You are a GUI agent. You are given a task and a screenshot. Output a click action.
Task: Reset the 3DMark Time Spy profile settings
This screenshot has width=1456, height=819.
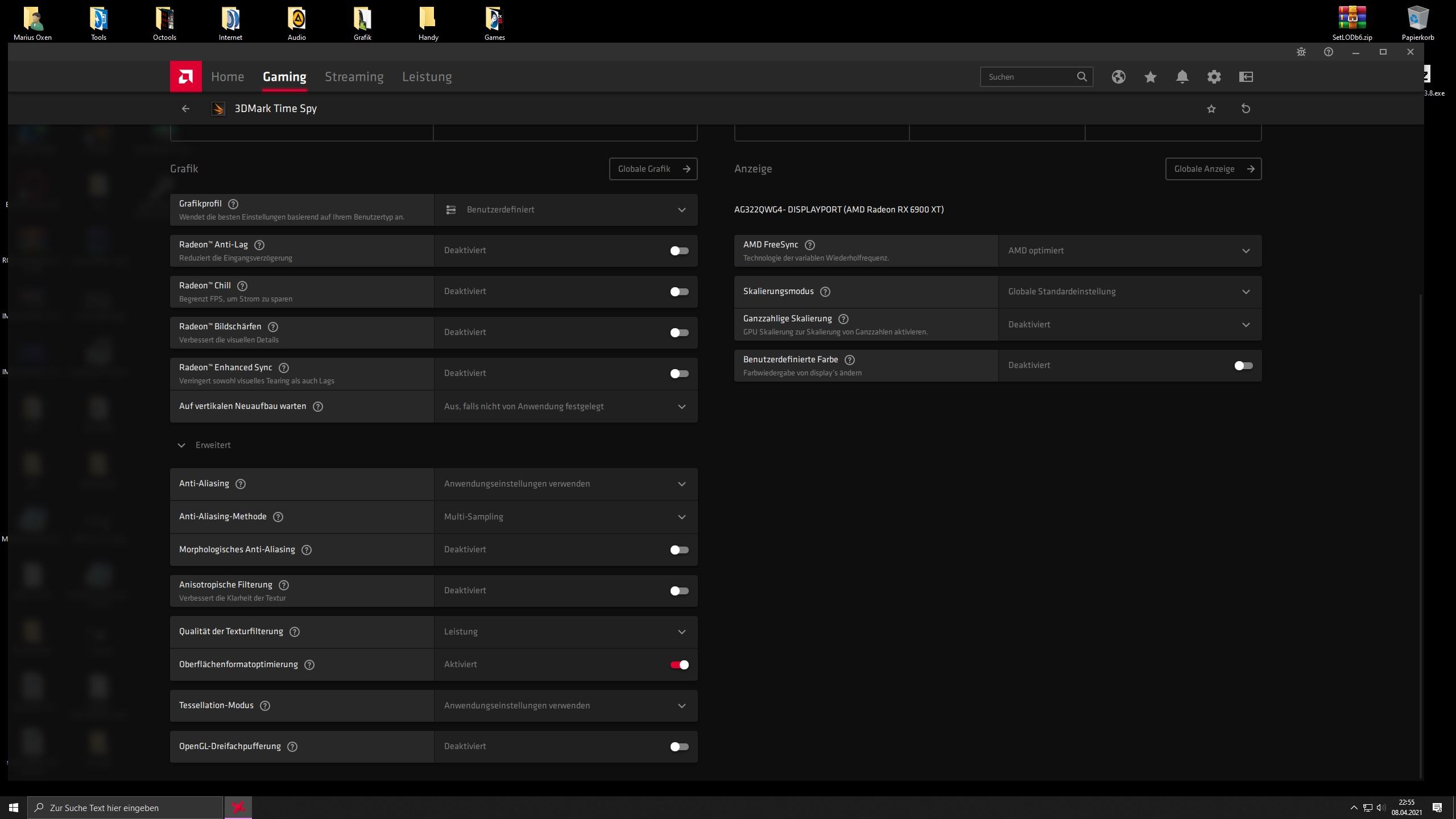[x=1246, y=109]
